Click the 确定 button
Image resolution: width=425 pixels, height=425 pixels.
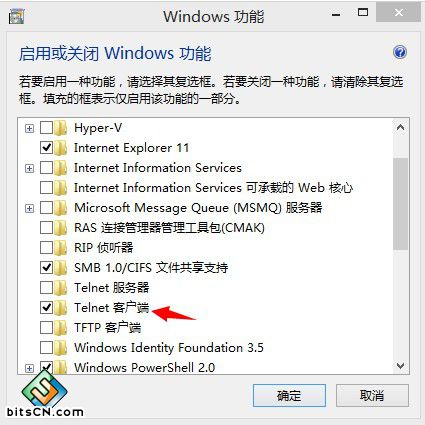coord(289,395)
